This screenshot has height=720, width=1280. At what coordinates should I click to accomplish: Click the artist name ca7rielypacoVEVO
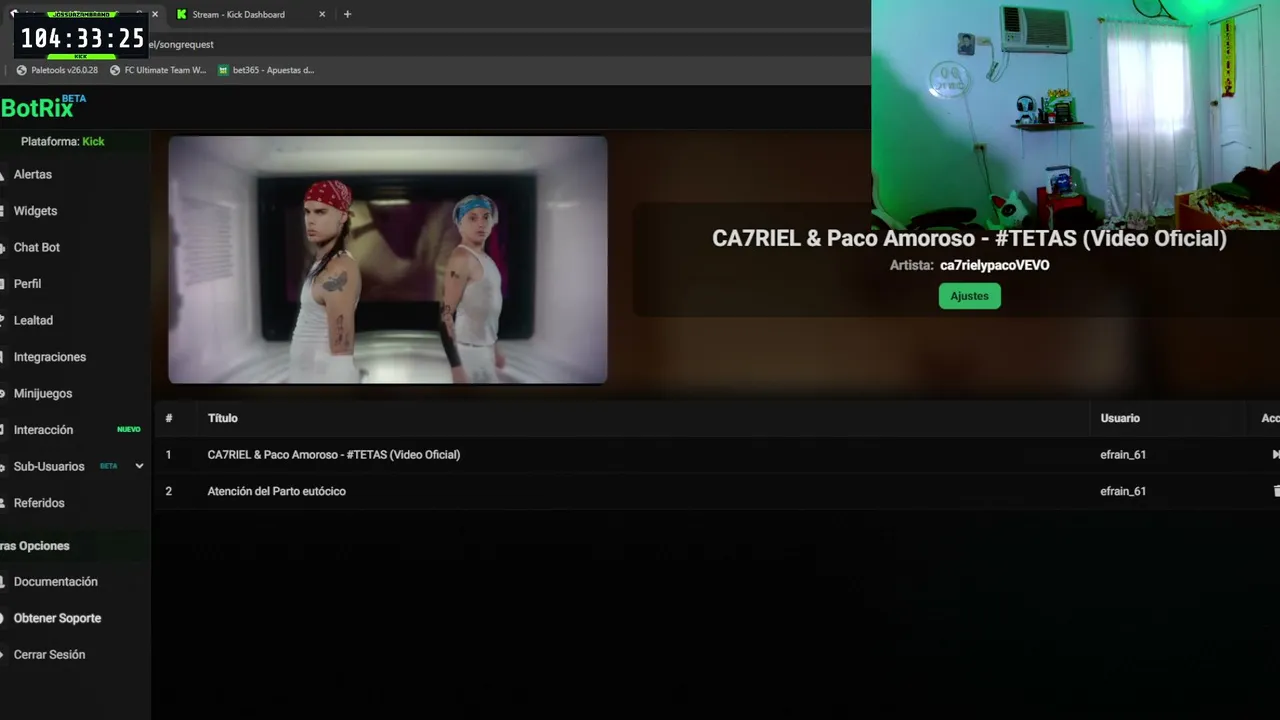[994, 266]
